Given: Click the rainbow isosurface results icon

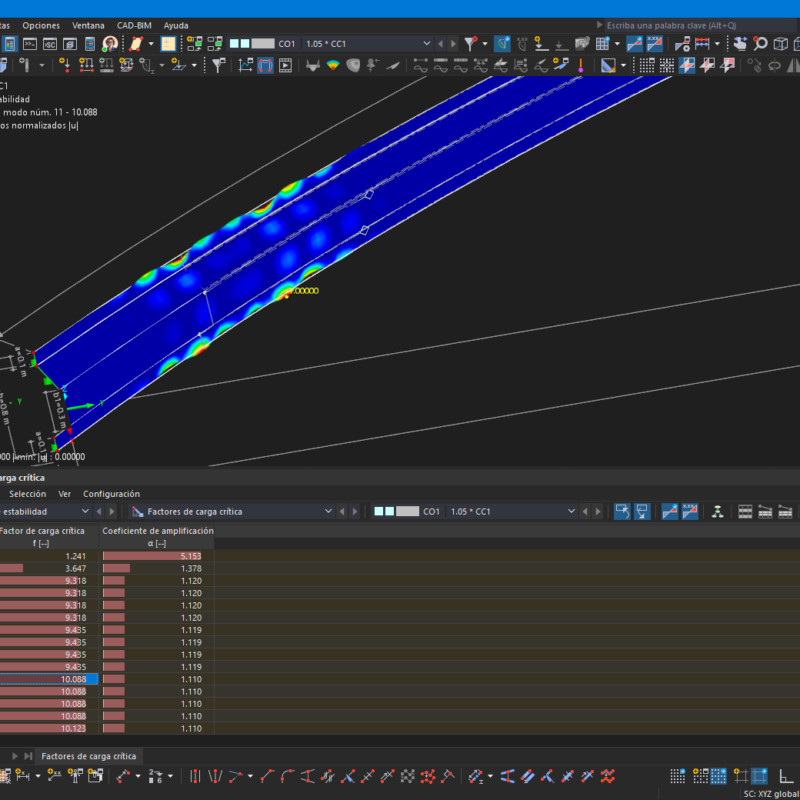Looking at the screenshot, I should (x=333, y=65).
